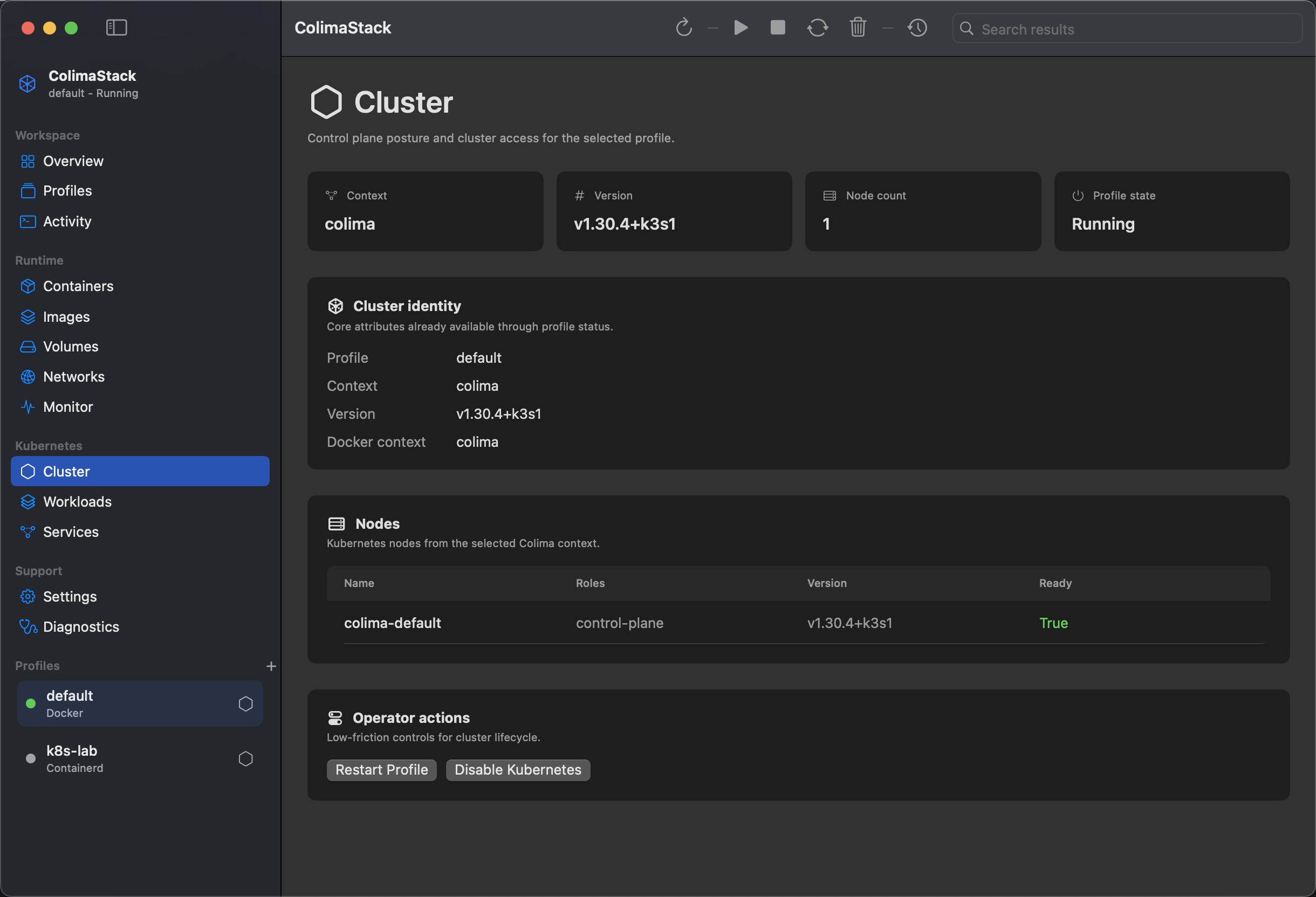Screen dimensions: 1316x897
Task: Open Networks in the sidebar
Action: 140,377
